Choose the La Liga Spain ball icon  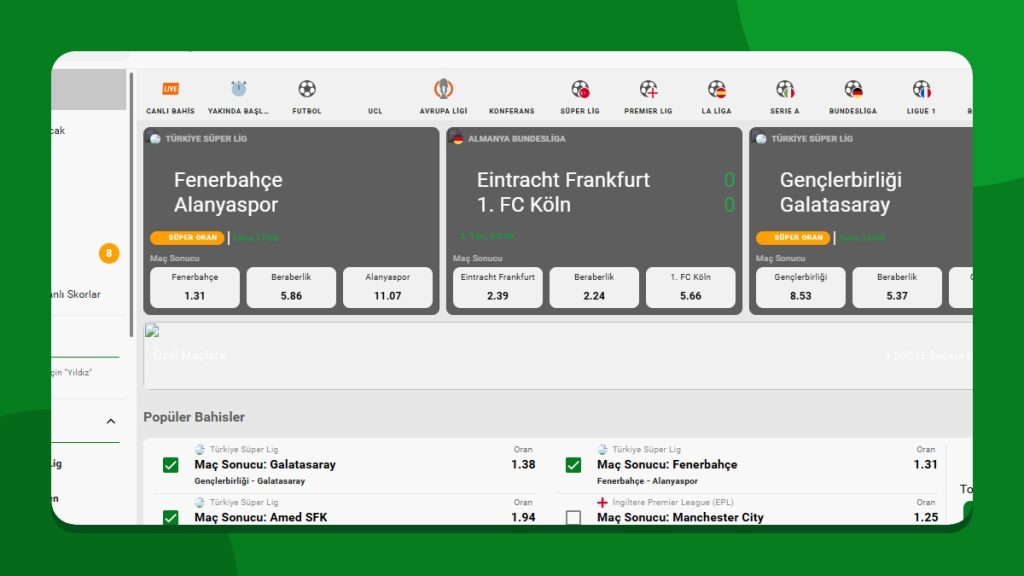716,89
